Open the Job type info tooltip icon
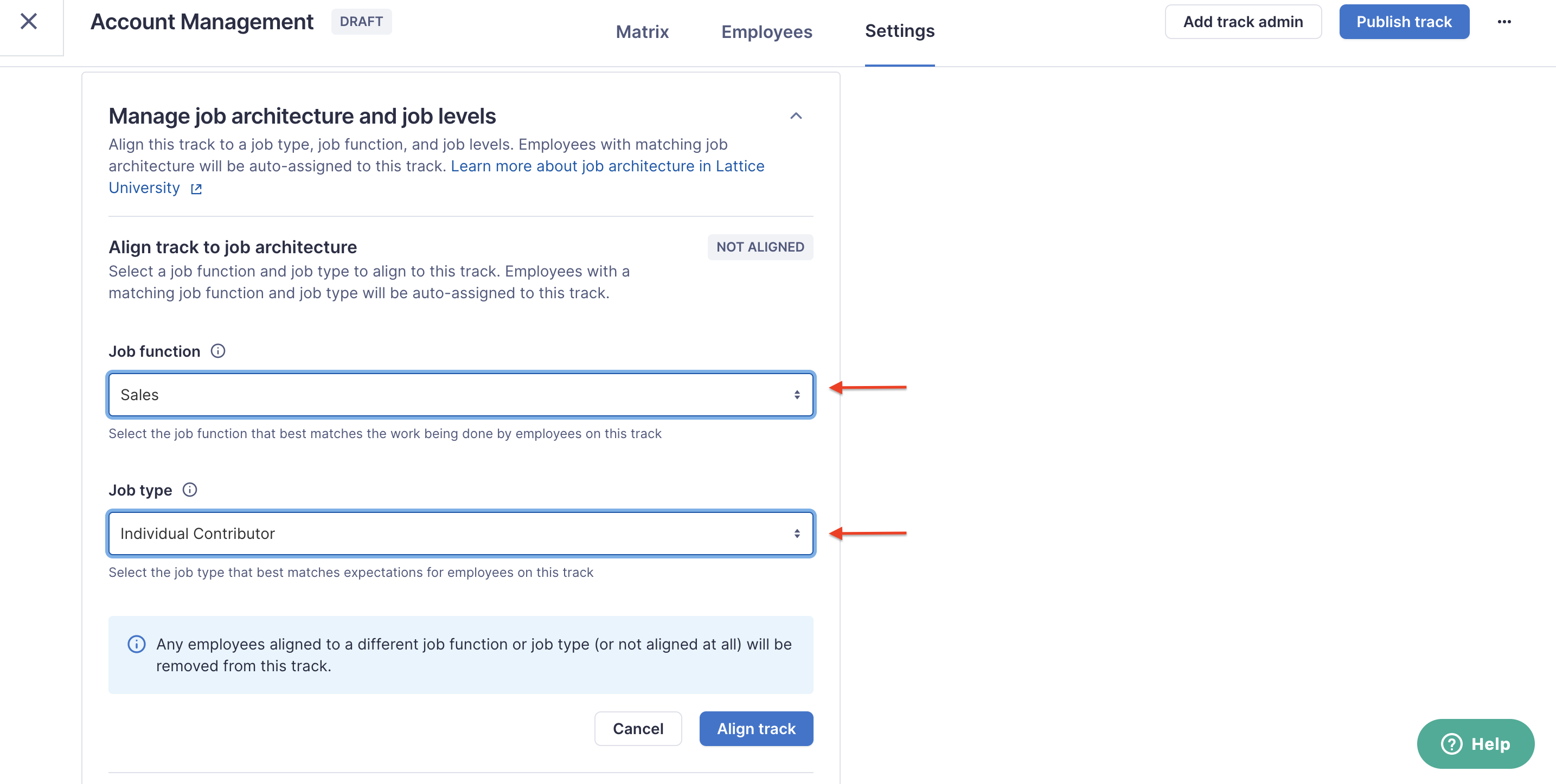The height and width of the screenshot is (784, 1556). (x=190, y=490)
